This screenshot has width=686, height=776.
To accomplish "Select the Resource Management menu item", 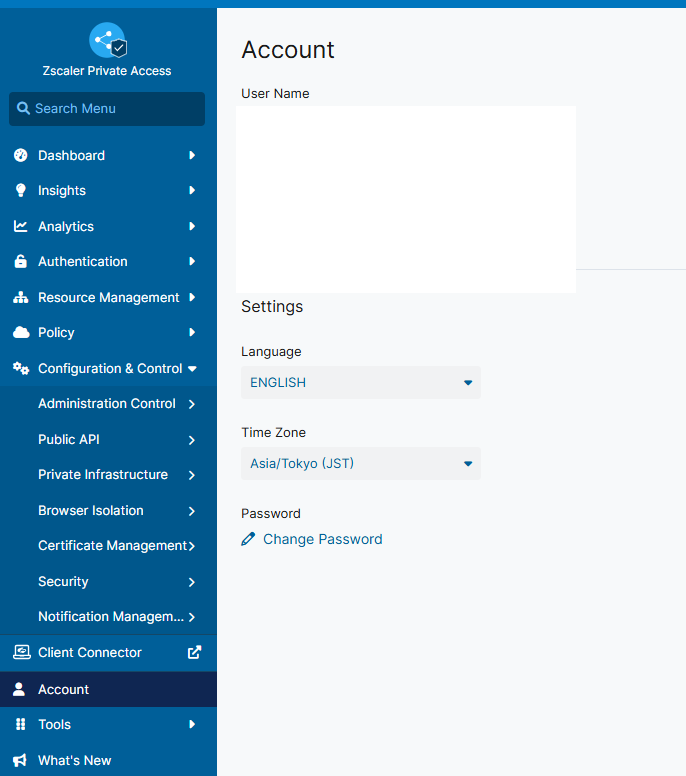I will 108,297.
